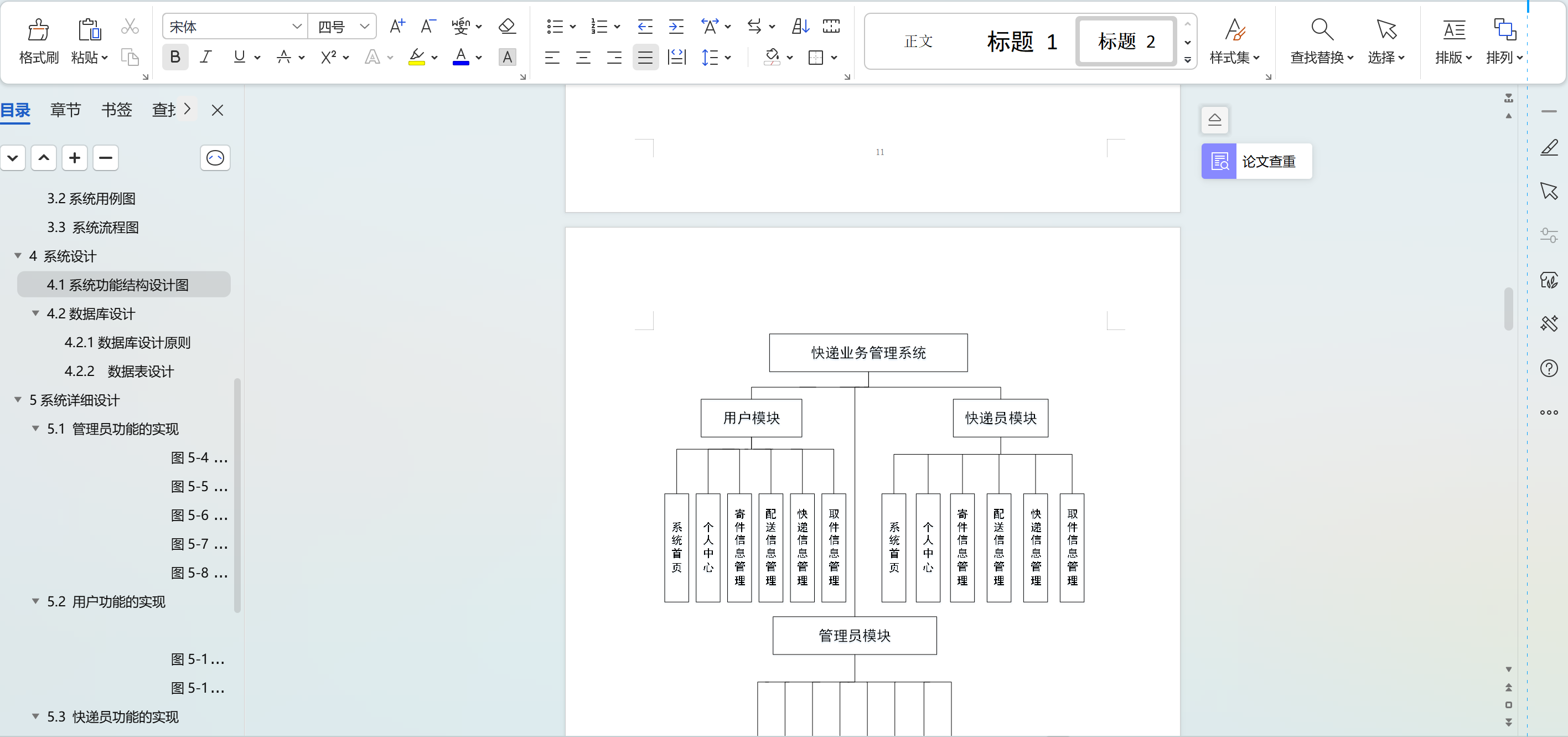Apply the 标题 1 heading style
This screenshot has height=737, width=1568.
coord(1021,42)
